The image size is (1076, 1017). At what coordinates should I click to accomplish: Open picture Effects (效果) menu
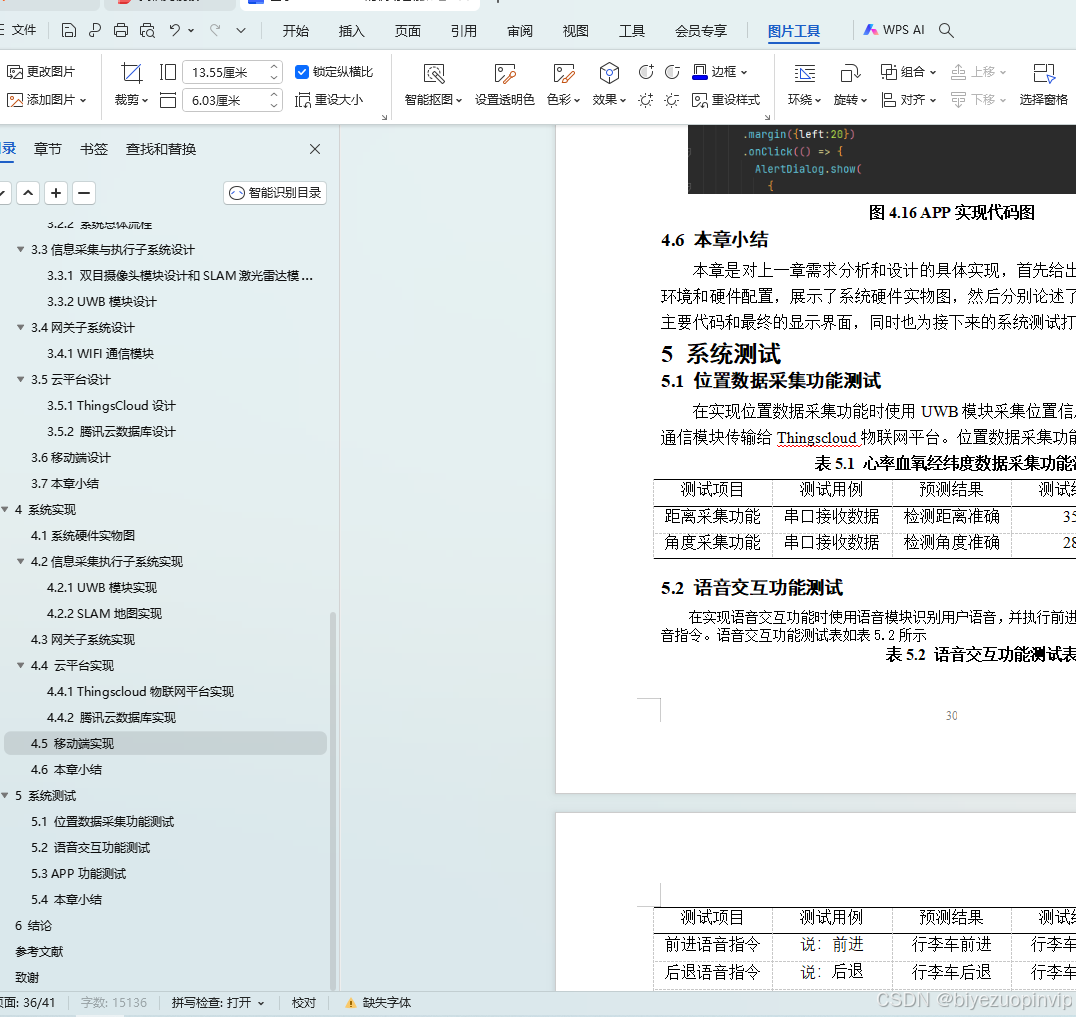609,85
